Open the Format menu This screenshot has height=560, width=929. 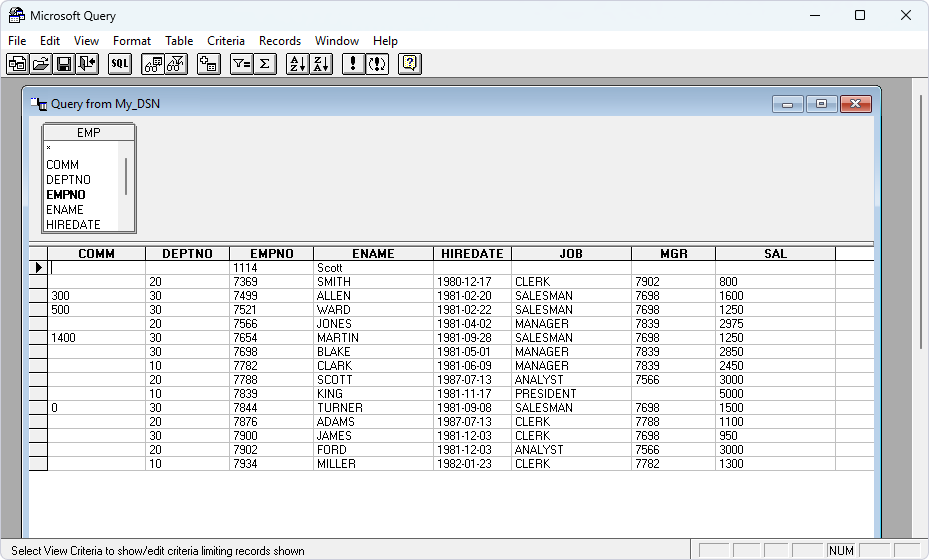coord(132,41)
